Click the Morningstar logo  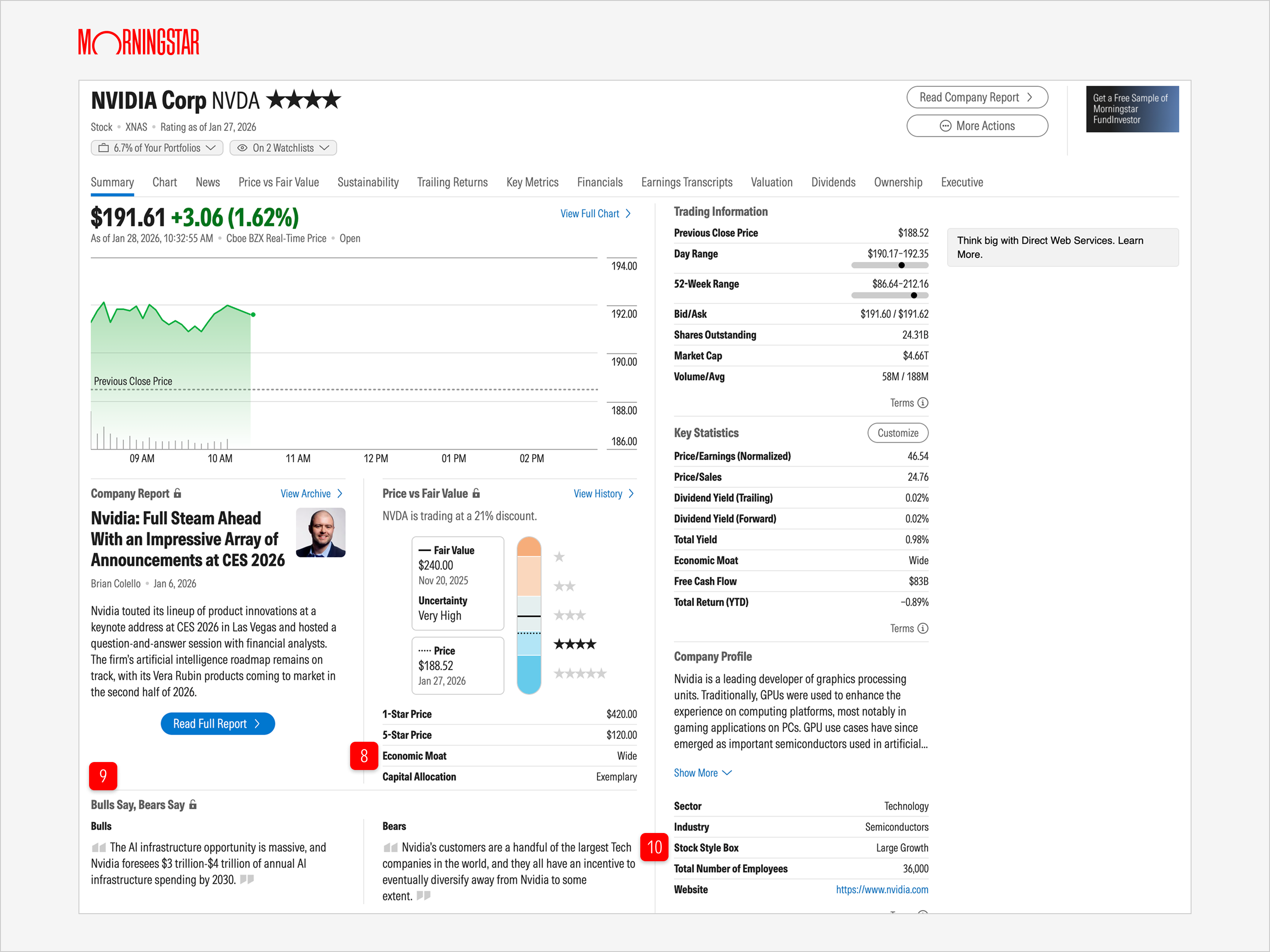[139, 42]
